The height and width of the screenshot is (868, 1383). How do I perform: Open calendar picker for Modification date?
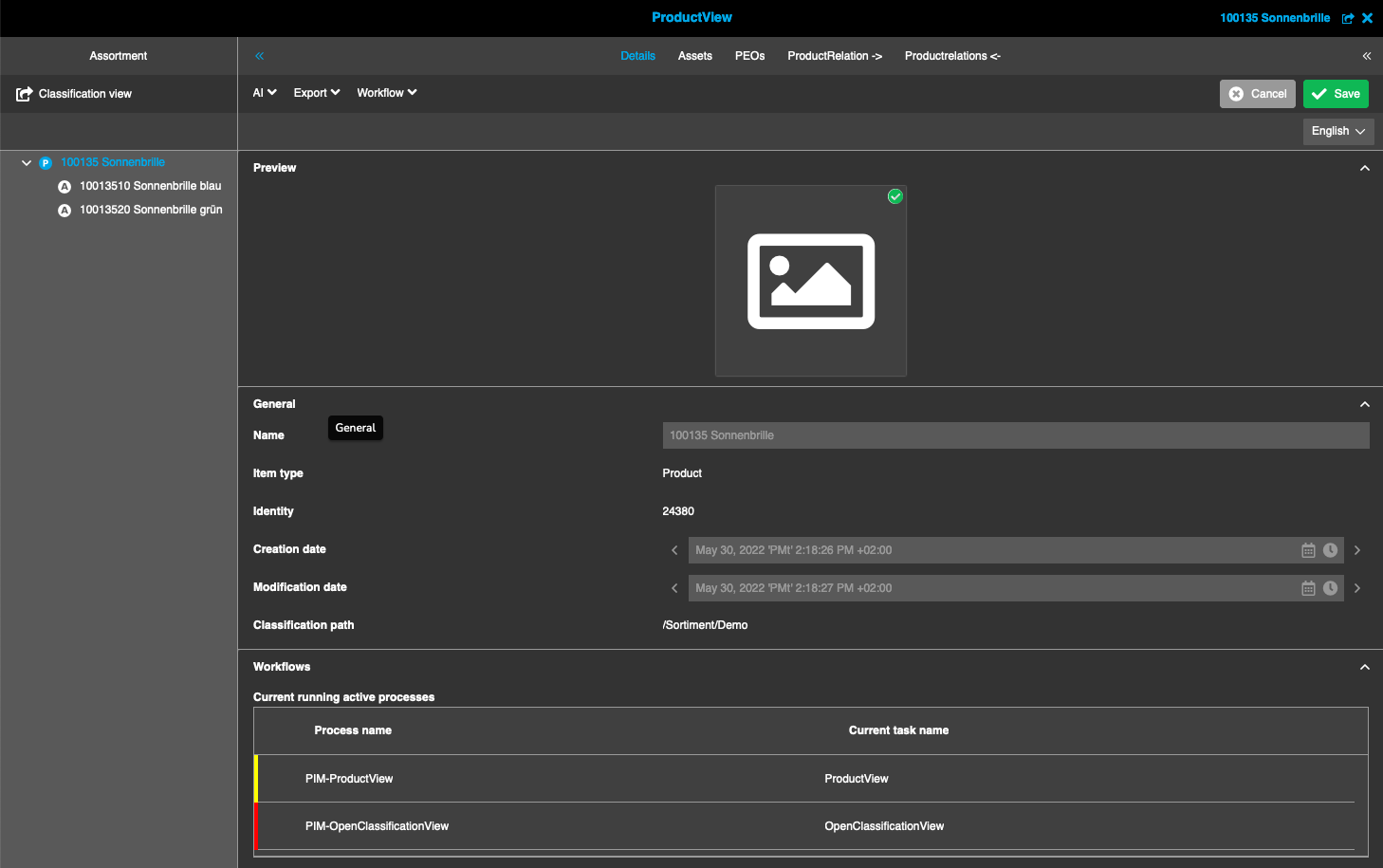[1309, 587]
